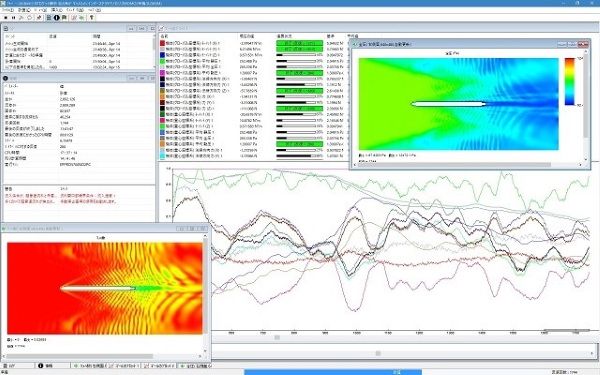
Task: Click the log panel's document icon in its header
Action: (6, 29)
